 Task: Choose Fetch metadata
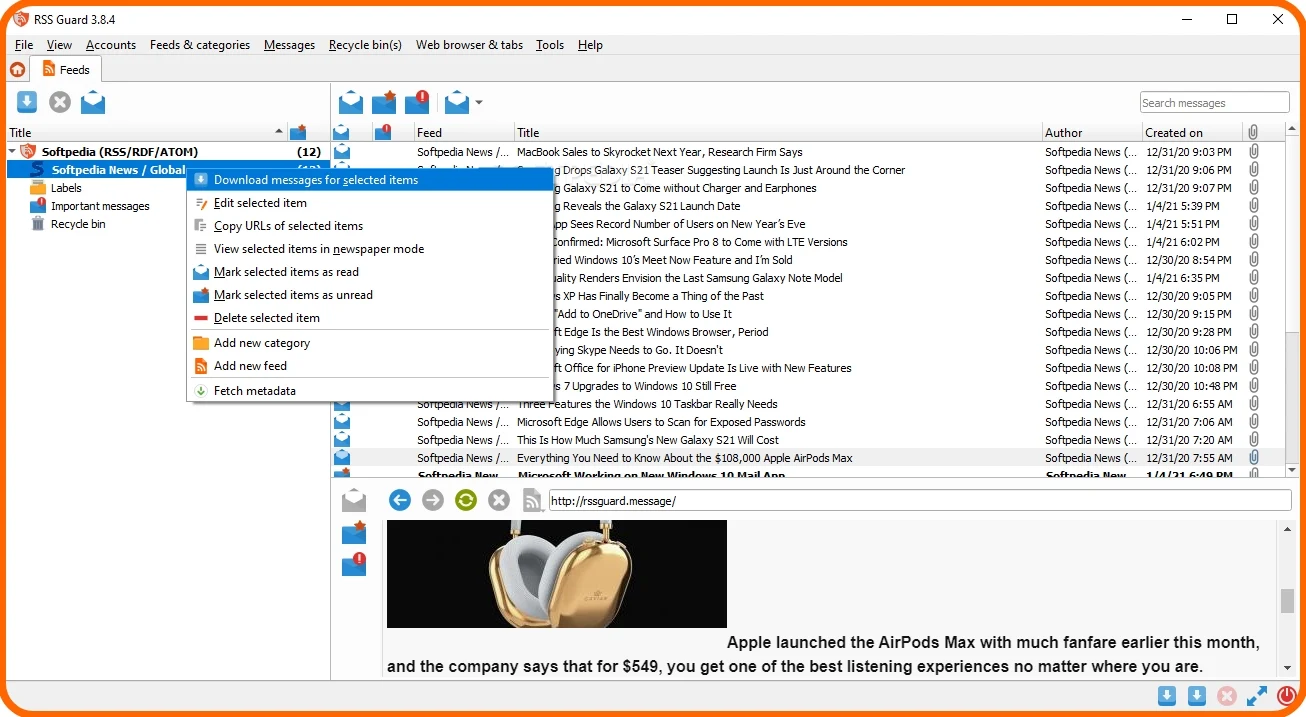(x=371, y=391)
